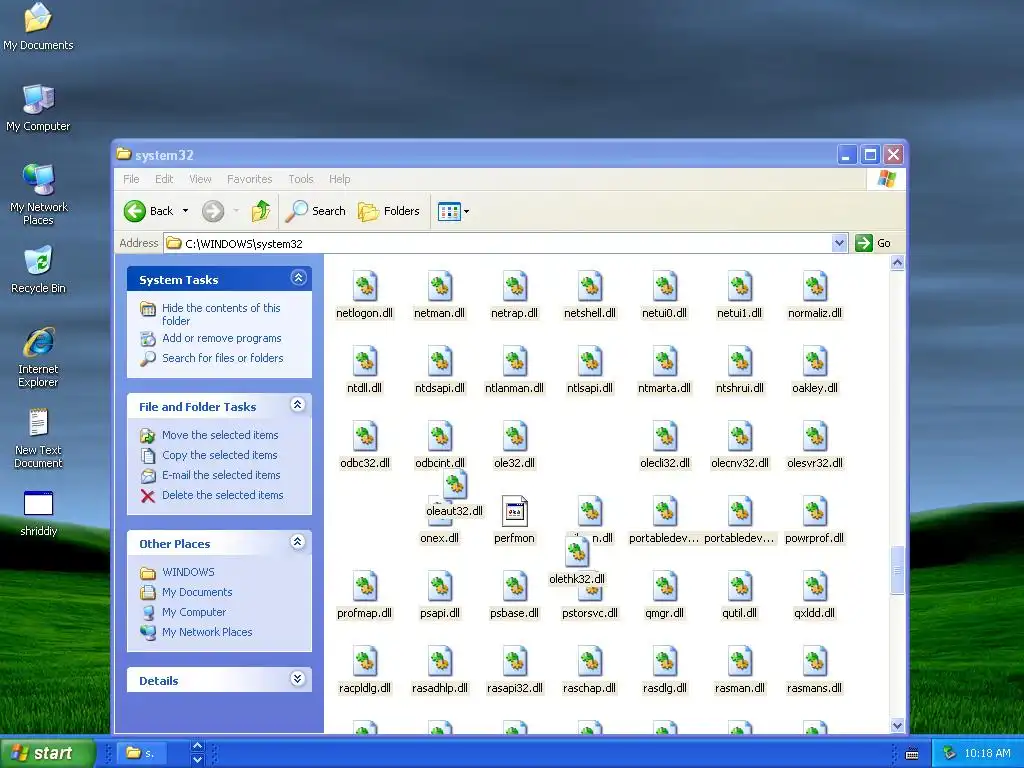Click the scrollbar up arrow in file list
The image size is (1024, 768).
pyautogui.click(x=897, y=263)
